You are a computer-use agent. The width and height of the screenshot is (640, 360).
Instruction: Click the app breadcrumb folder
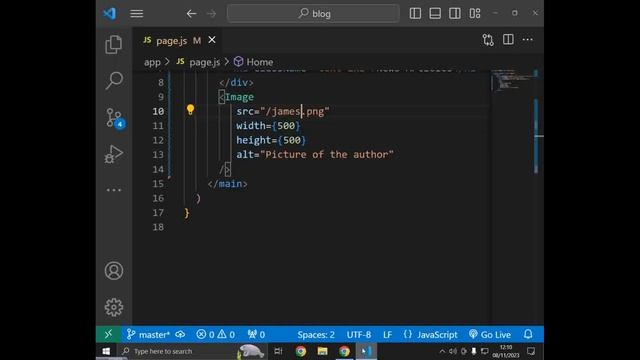(x=152, y=62)
